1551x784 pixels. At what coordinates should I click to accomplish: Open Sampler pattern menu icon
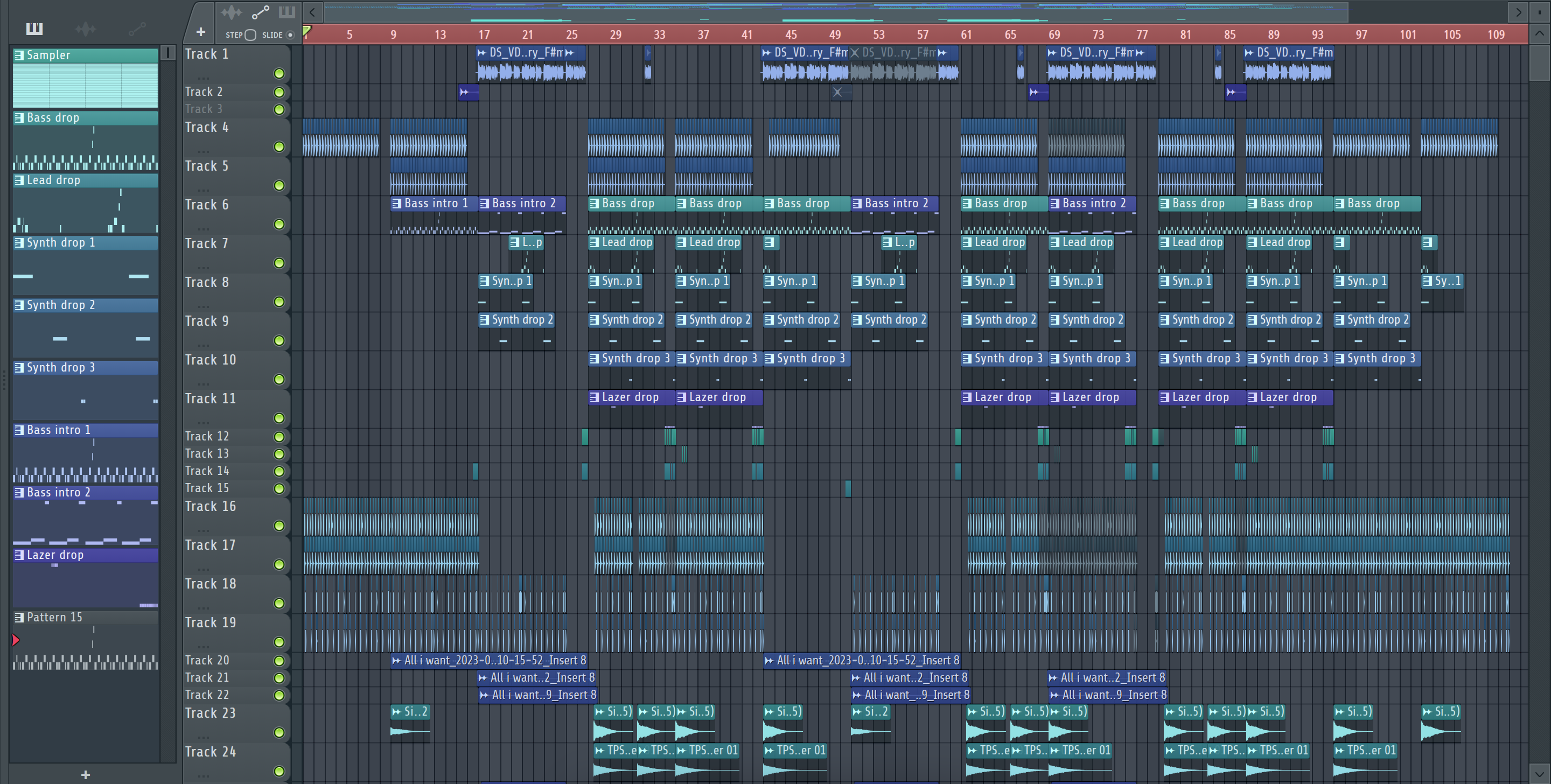(19, 55)
